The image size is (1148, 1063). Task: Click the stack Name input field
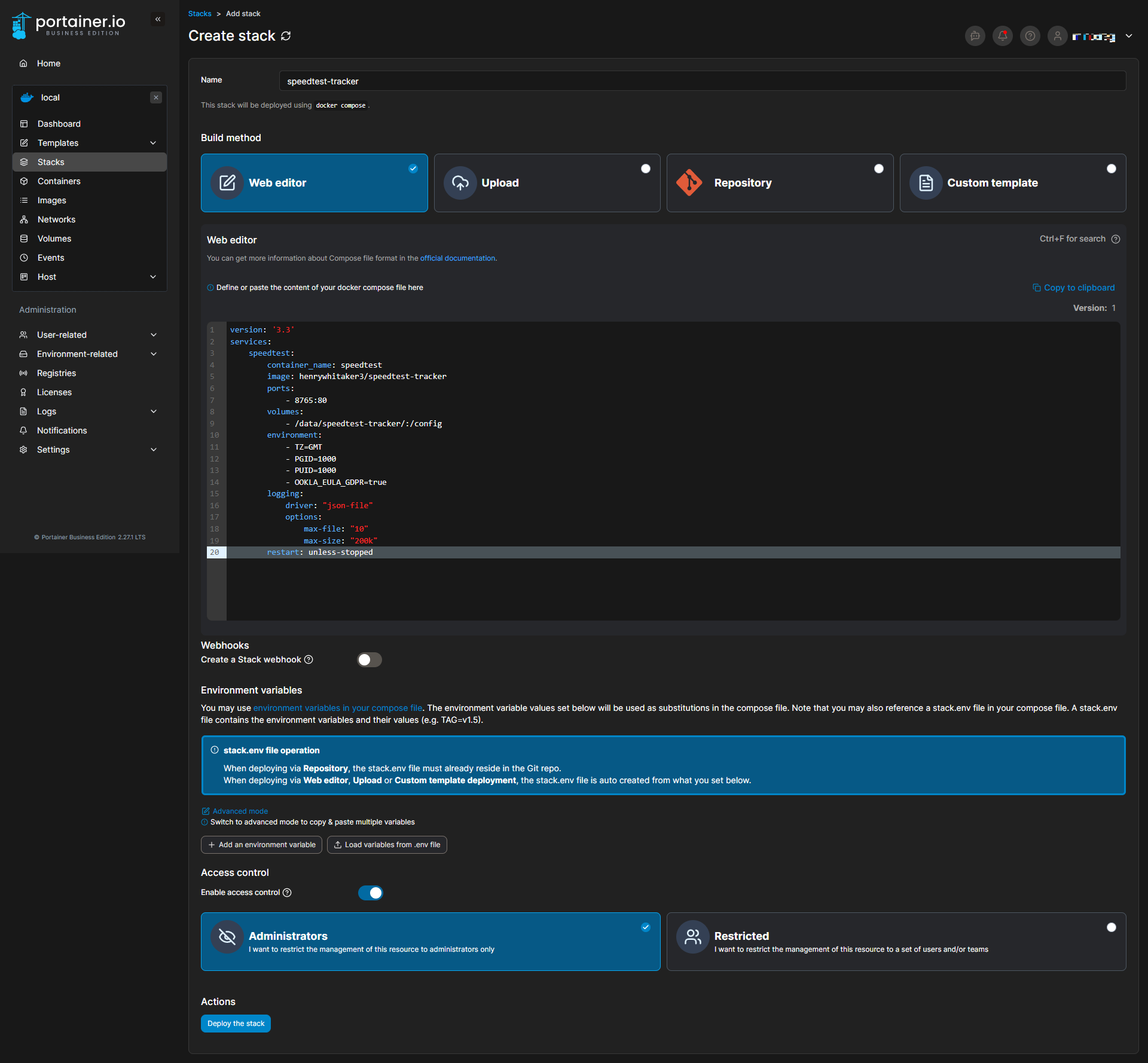coord(703,81)
